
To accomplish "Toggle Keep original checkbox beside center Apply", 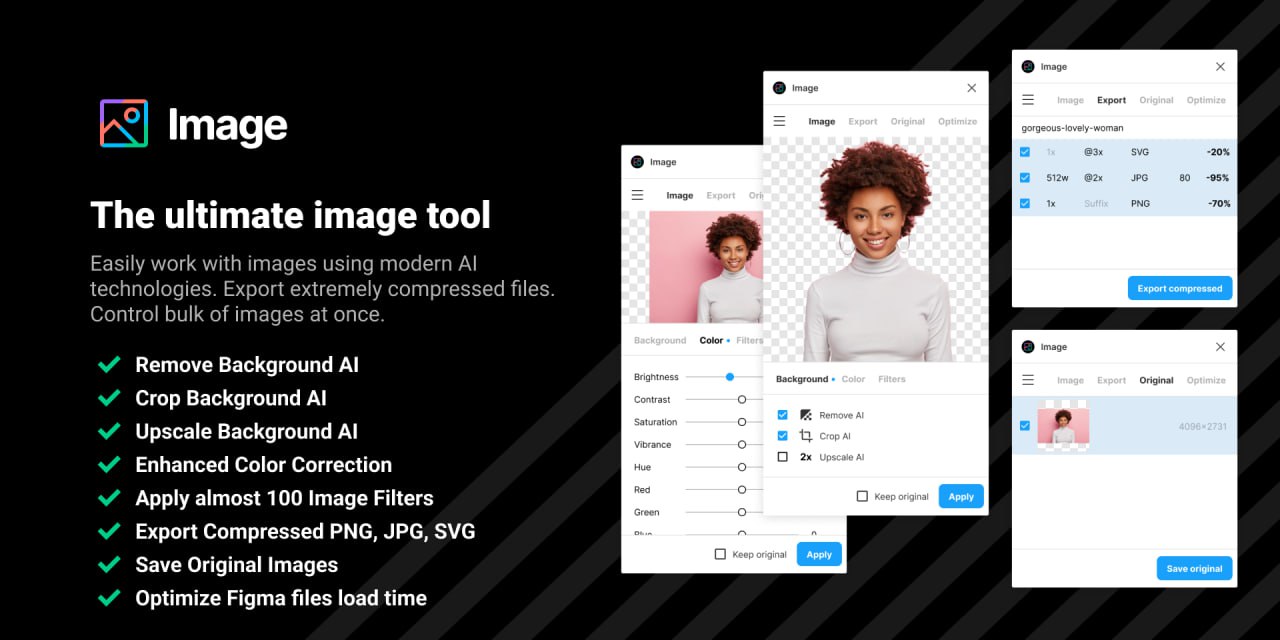I will tap(862, 496).
